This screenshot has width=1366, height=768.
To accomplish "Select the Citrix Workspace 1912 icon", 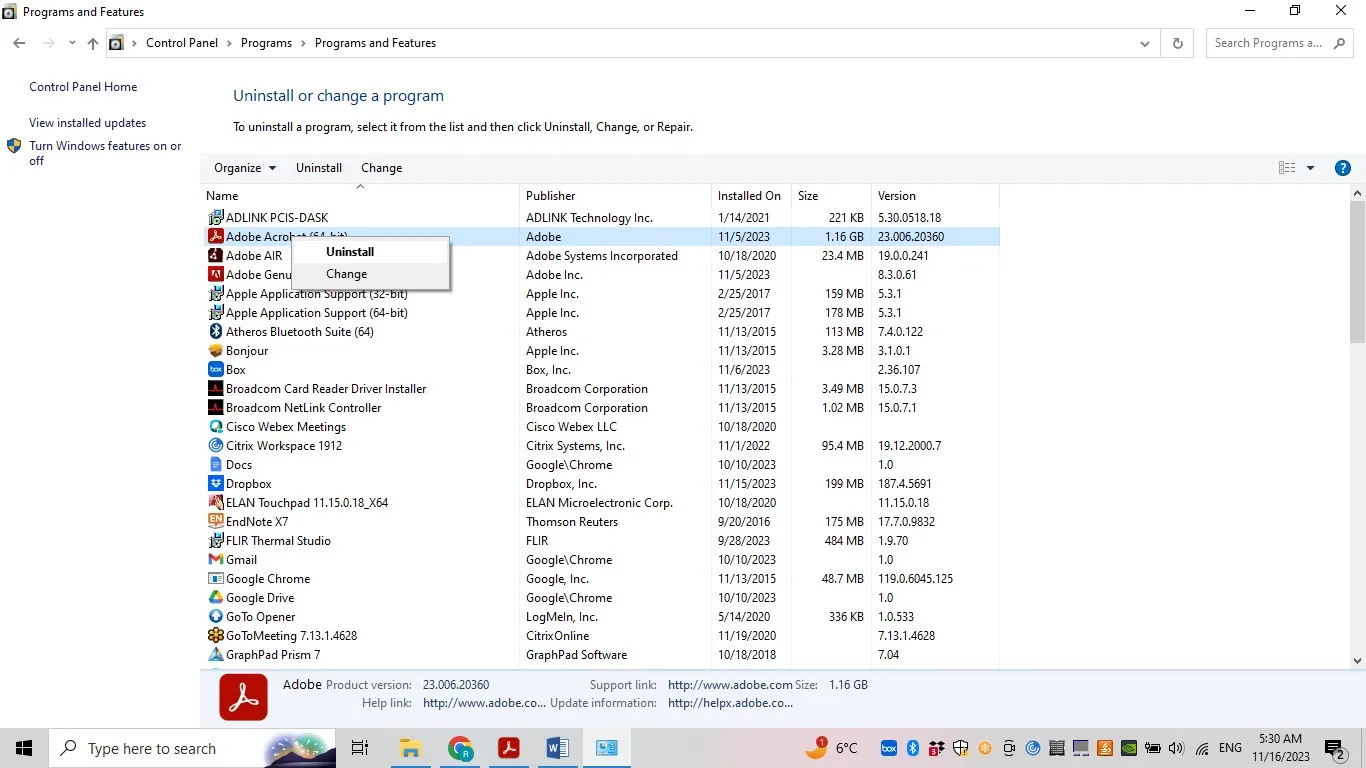I will tap(215, 446).
